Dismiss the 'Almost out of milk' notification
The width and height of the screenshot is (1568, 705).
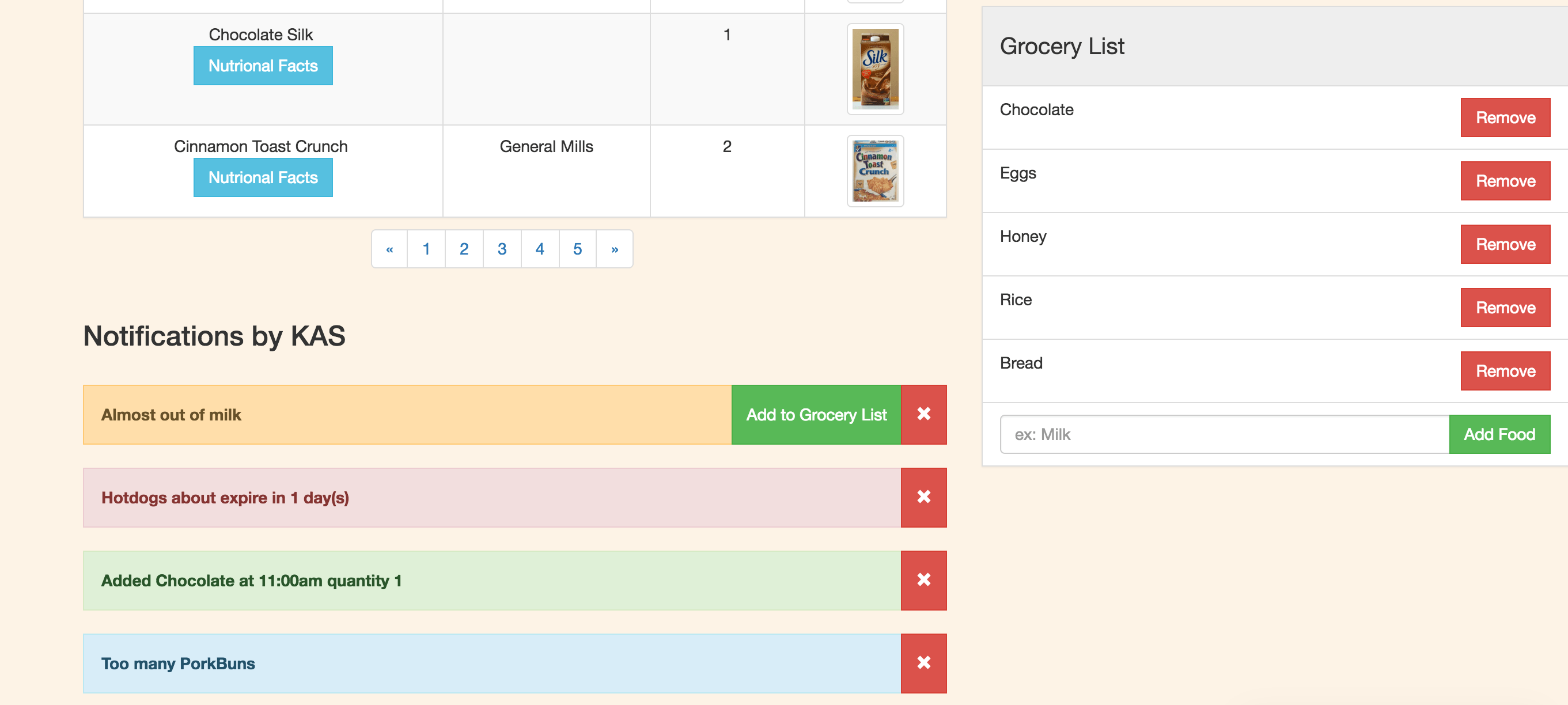coord(923,414)
